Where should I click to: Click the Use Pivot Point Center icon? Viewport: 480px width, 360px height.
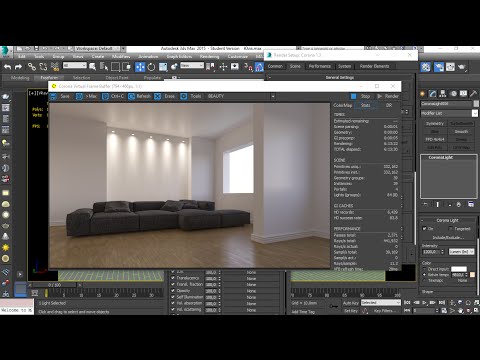(x=210, y=67)
